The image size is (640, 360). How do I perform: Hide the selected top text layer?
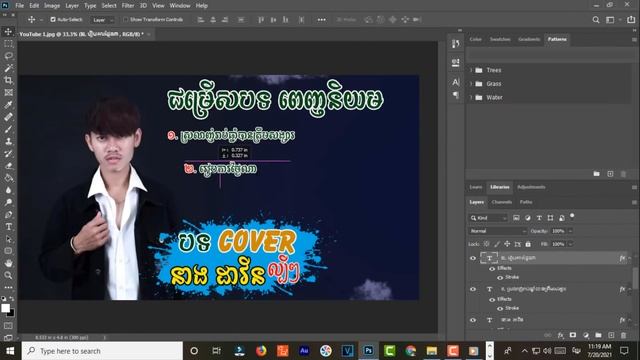(x=473, y=258)
